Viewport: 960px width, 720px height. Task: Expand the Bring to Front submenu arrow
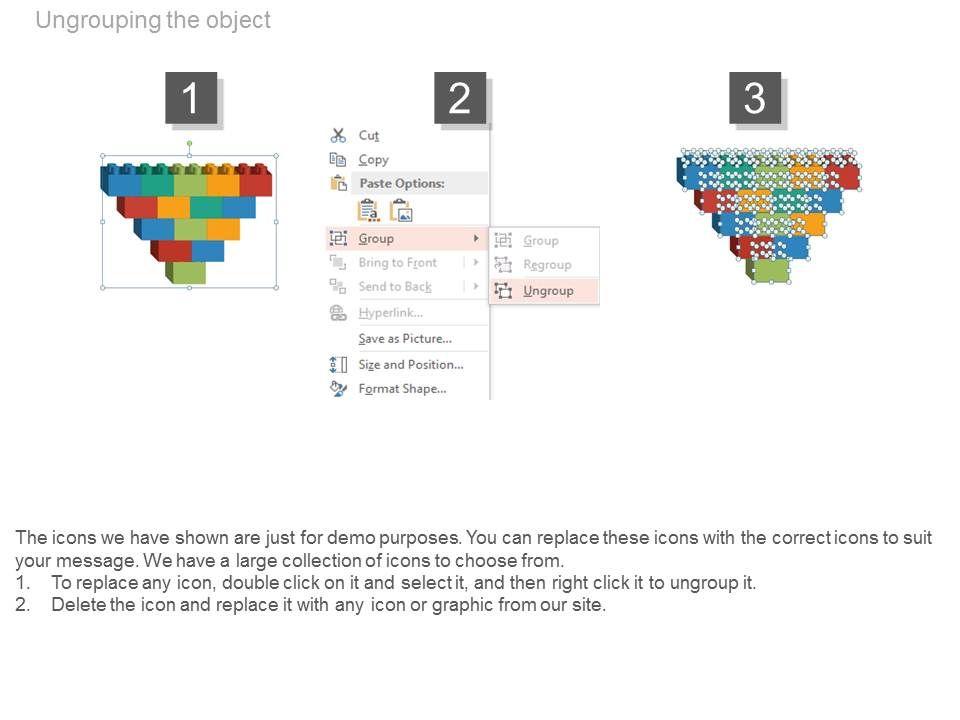point(475,263)
